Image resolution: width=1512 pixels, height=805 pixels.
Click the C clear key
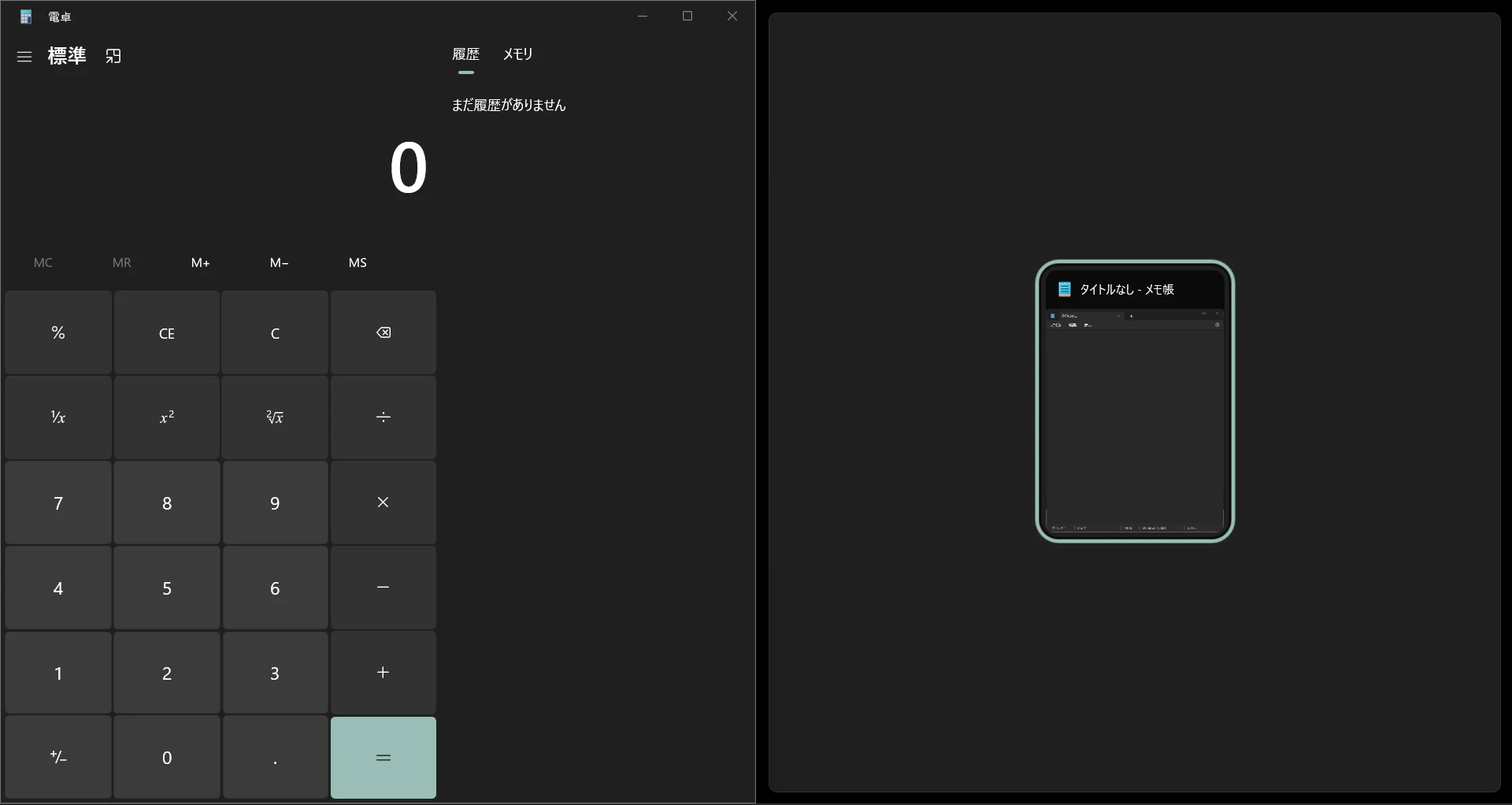click(x=275, y=332)
